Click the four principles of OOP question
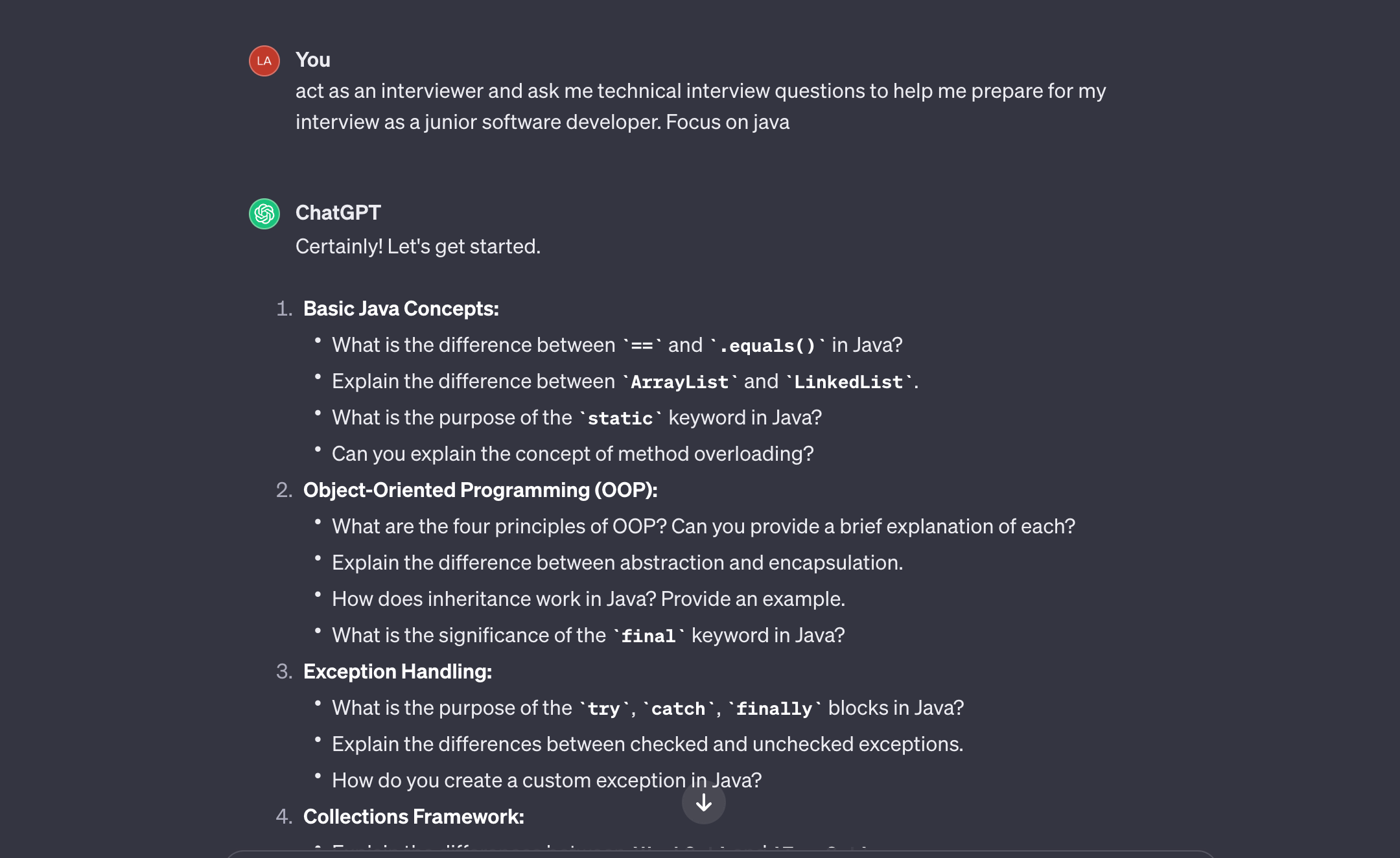 coord(704,526)
